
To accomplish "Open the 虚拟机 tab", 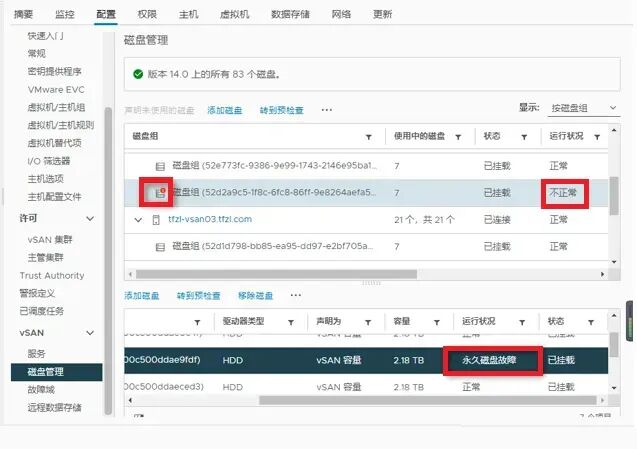I will pos(234,15).
